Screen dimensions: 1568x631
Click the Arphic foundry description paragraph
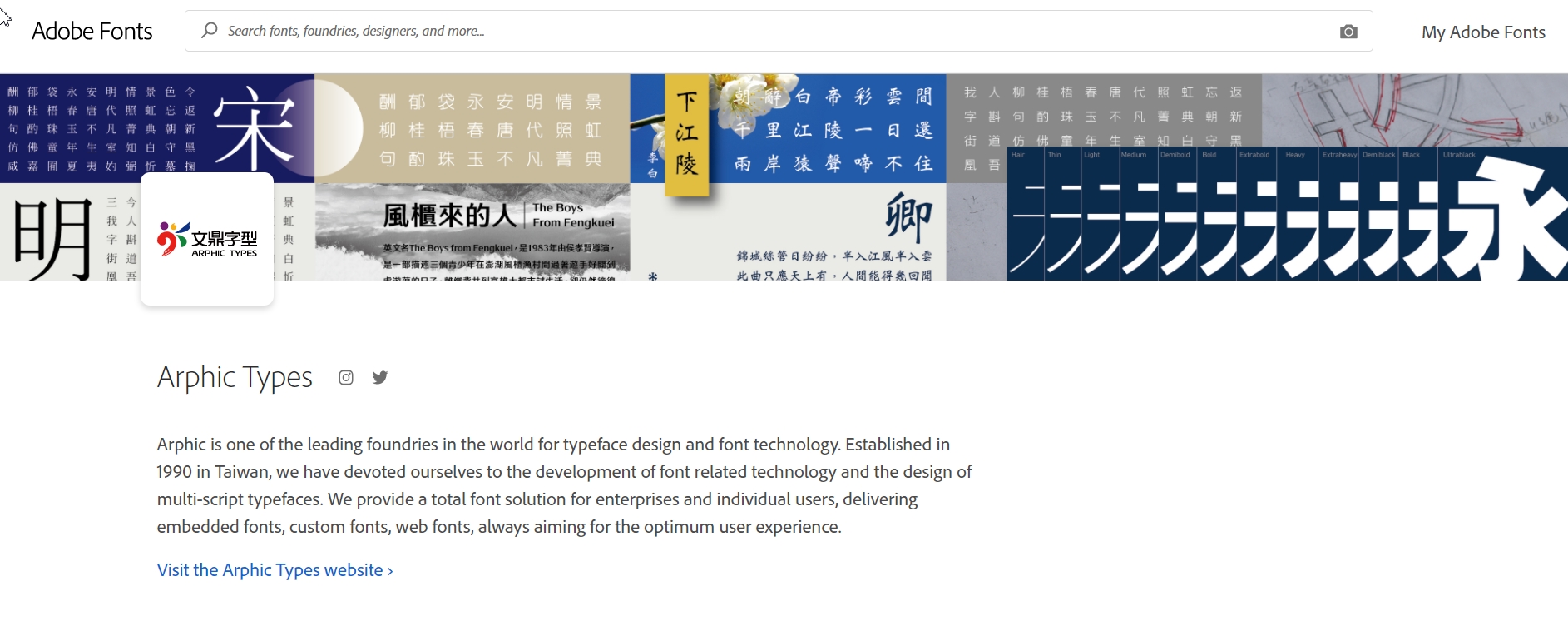pos(564,485)
